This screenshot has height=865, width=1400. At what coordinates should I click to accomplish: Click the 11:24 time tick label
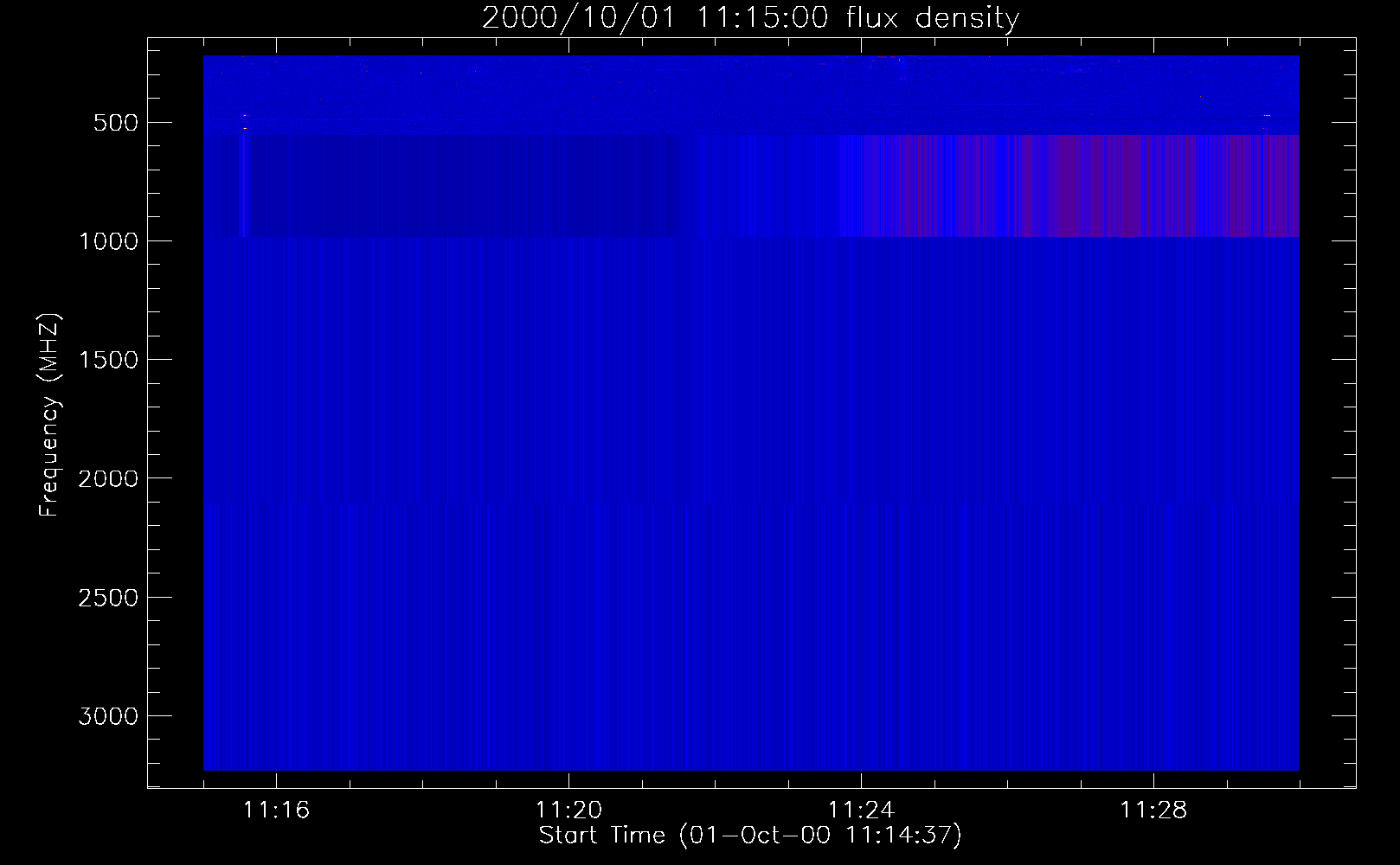coord(861,811)
